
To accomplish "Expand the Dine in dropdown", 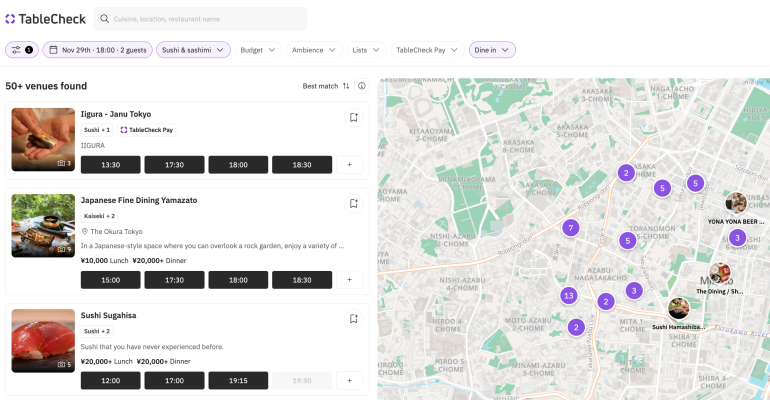I will point(492,50).
